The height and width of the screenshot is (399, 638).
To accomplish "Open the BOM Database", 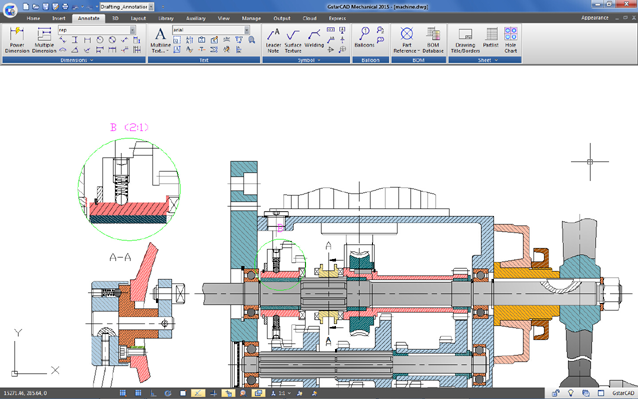I will pos(433,40).
